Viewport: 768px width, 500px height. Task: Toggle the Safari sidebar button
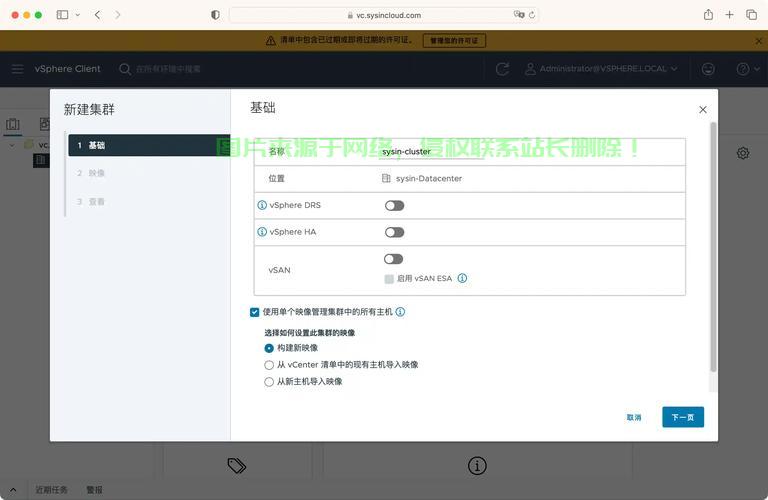pyautogui.click(x=62, y=15)
